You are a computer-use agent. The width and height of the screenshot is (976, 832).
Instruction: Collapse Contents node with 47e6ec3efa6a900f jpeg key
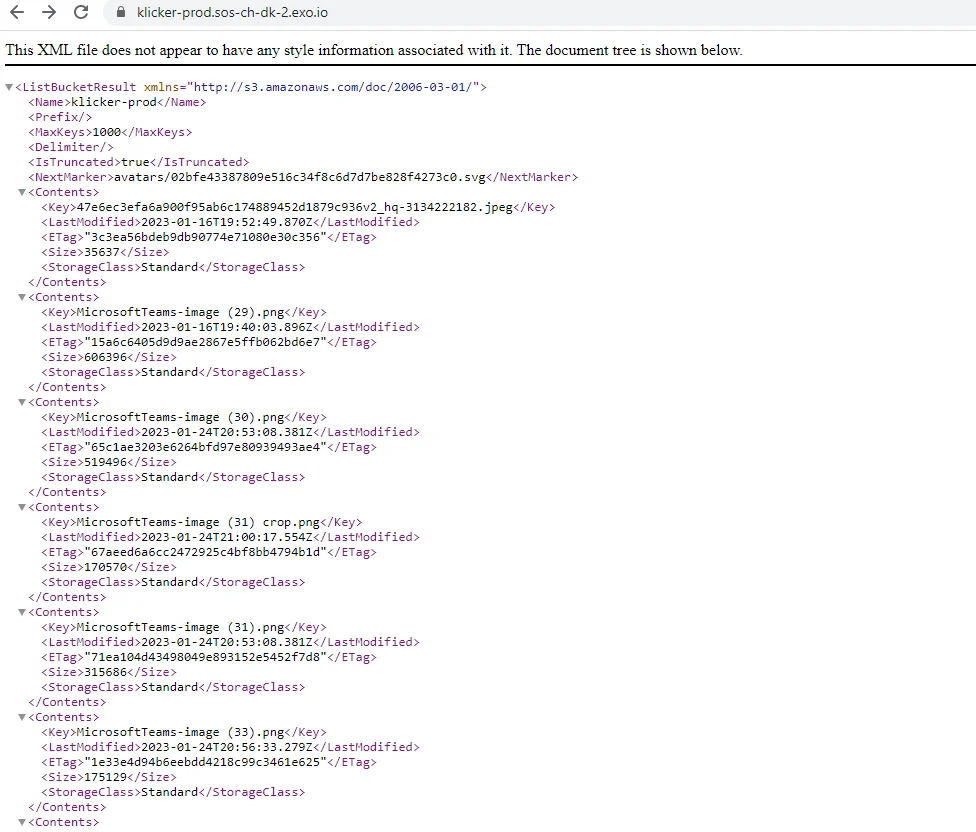point(22,192)
